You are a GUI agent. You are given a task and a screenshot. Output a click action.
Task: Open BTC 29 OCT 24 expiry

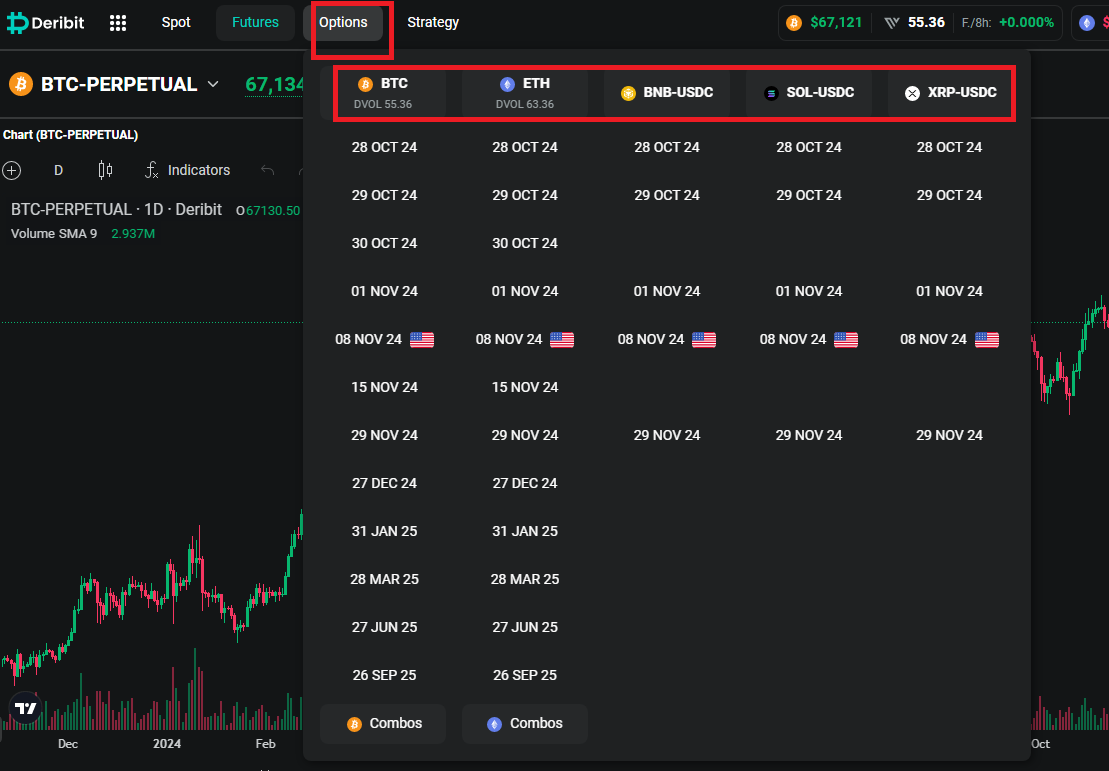tap(384, 195)
